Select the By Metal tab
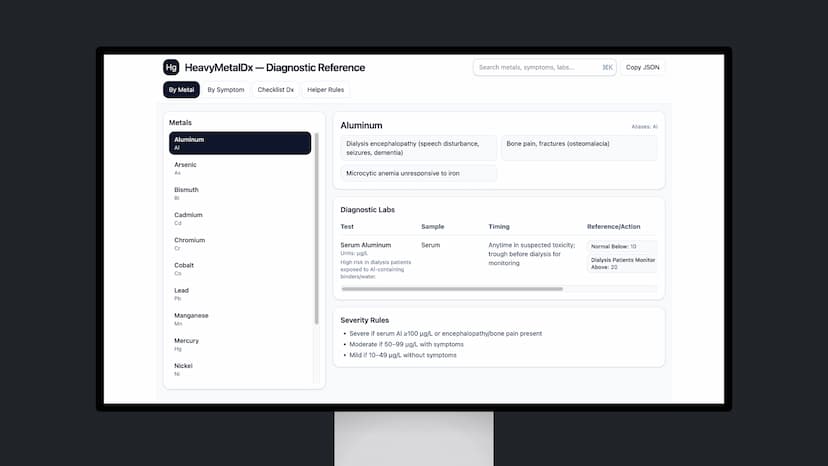 click(x=181, y=90)
